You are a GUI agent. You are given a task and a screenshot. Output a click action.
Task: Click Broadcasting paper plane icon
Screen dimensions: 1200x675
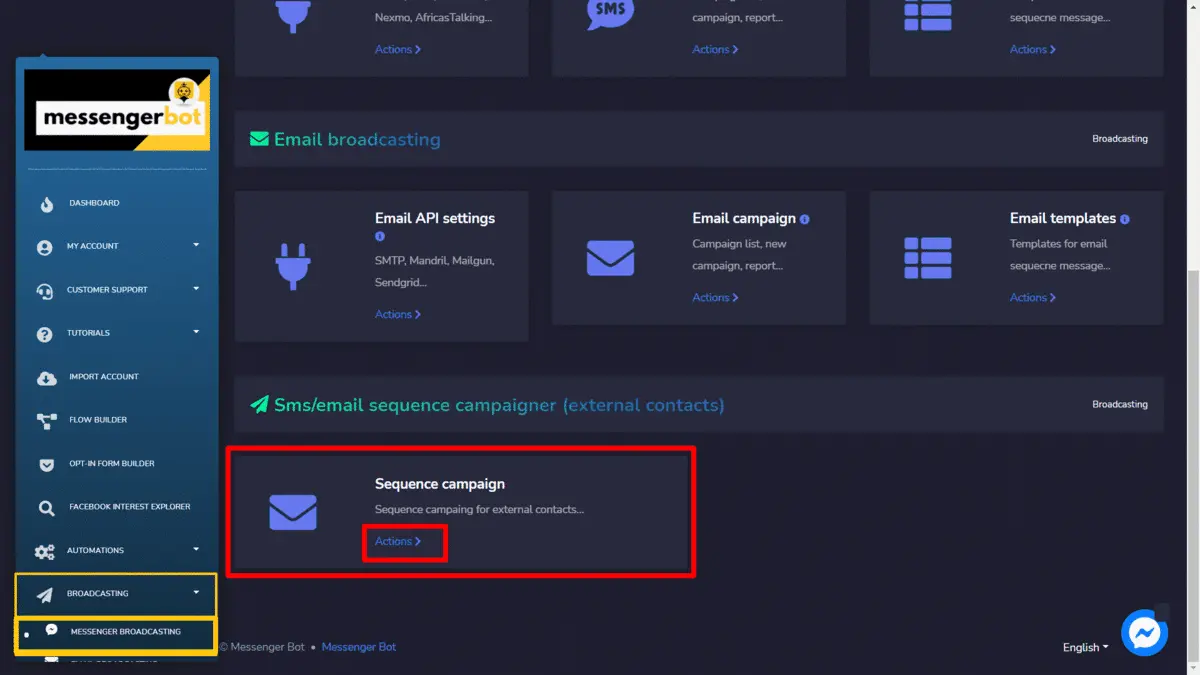(45, 595)
